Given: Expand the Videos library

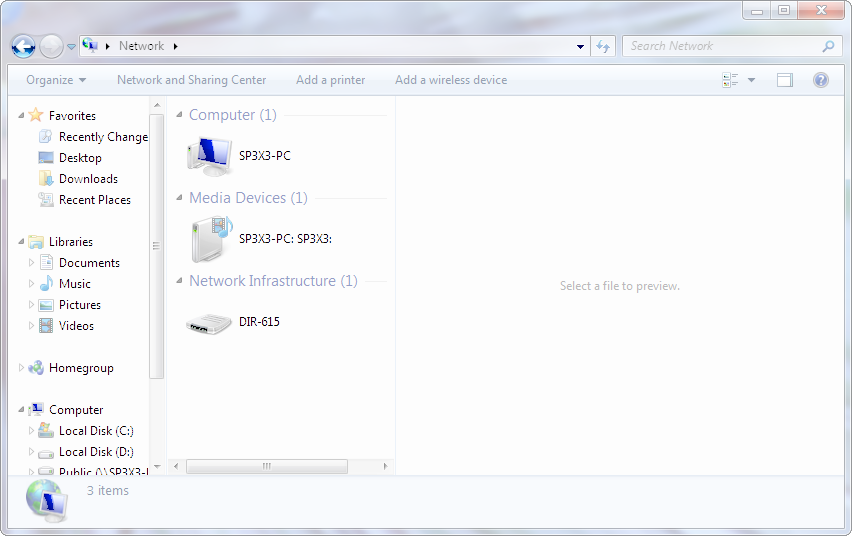Looking at the screenshot, I should click(31, 326).
